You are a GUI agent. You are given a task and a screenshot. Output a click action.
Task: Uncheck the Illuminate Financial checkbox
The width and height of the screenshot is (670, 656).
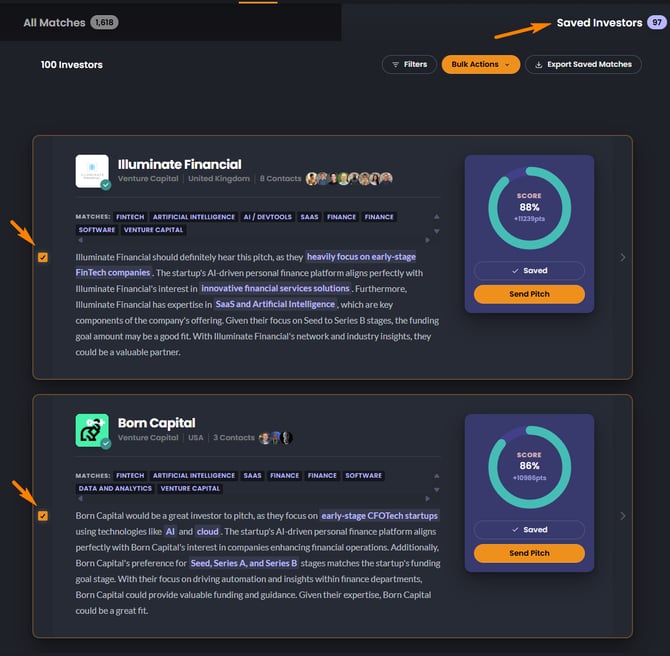coord(43,257)
